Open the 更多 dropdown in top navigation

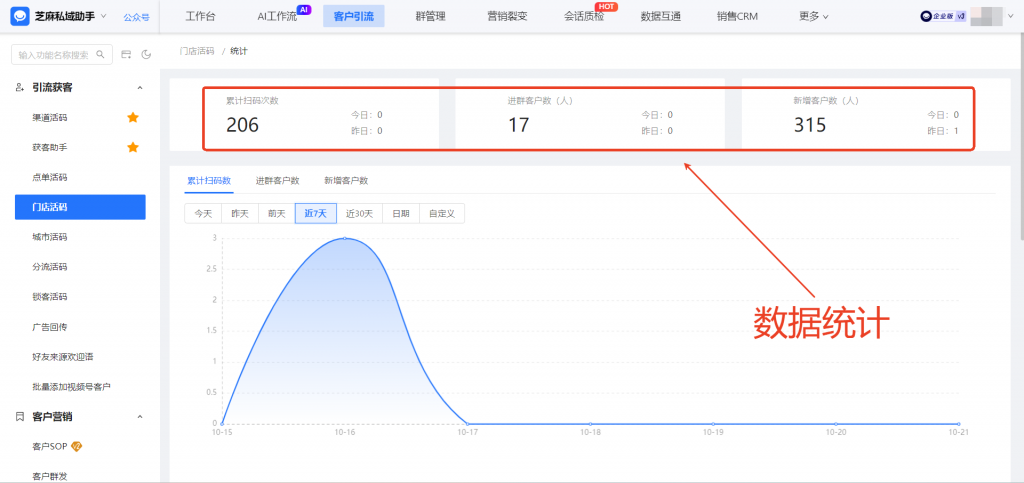tap(814, 16)
